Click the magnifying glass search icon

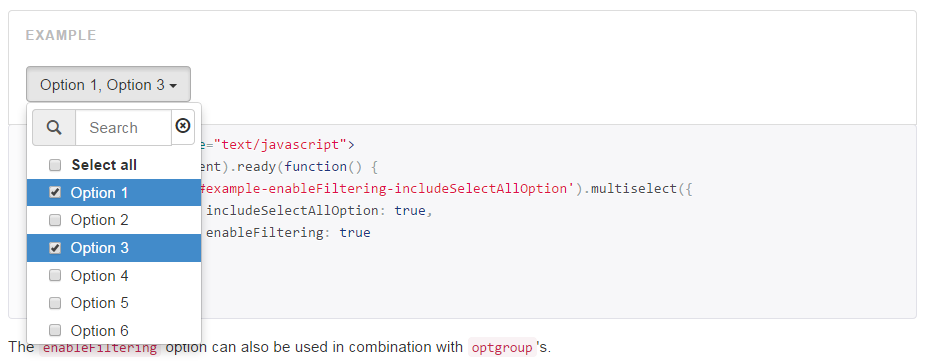54,128
